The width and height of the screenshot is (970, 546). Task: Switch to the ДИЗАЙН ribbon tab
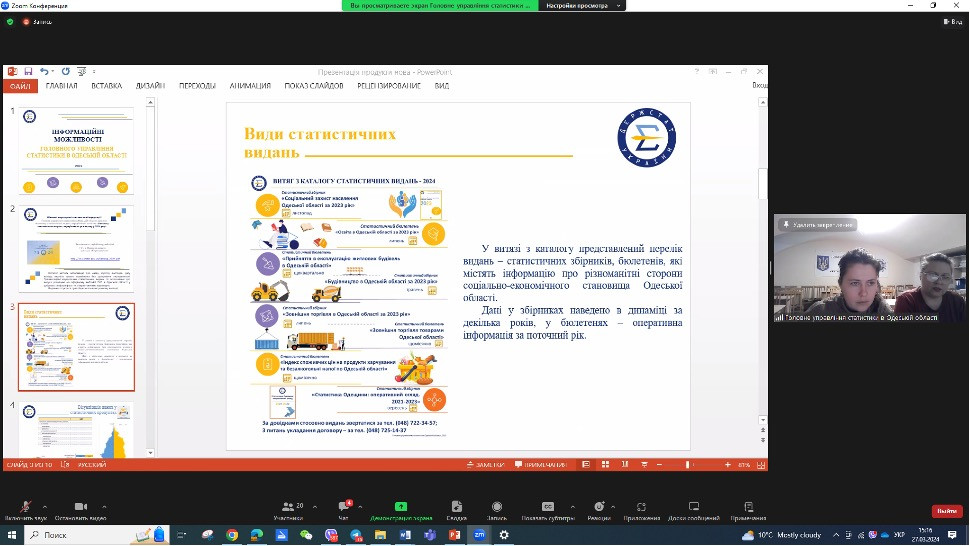150,86
